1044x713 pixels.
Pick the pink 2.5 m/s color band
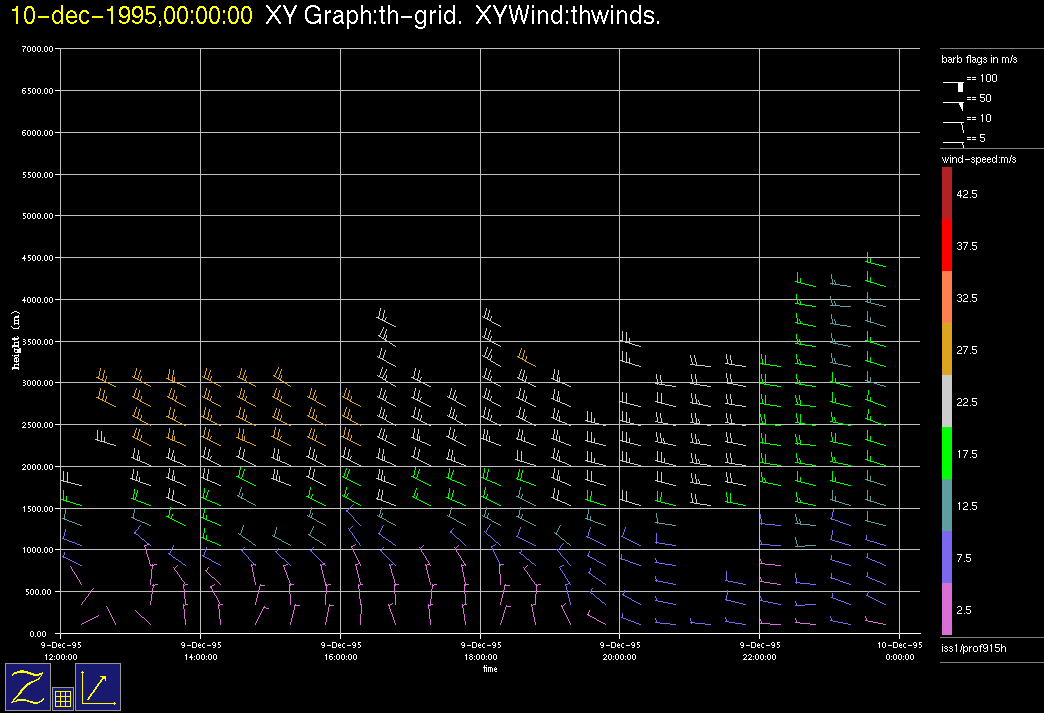point(947,609)
